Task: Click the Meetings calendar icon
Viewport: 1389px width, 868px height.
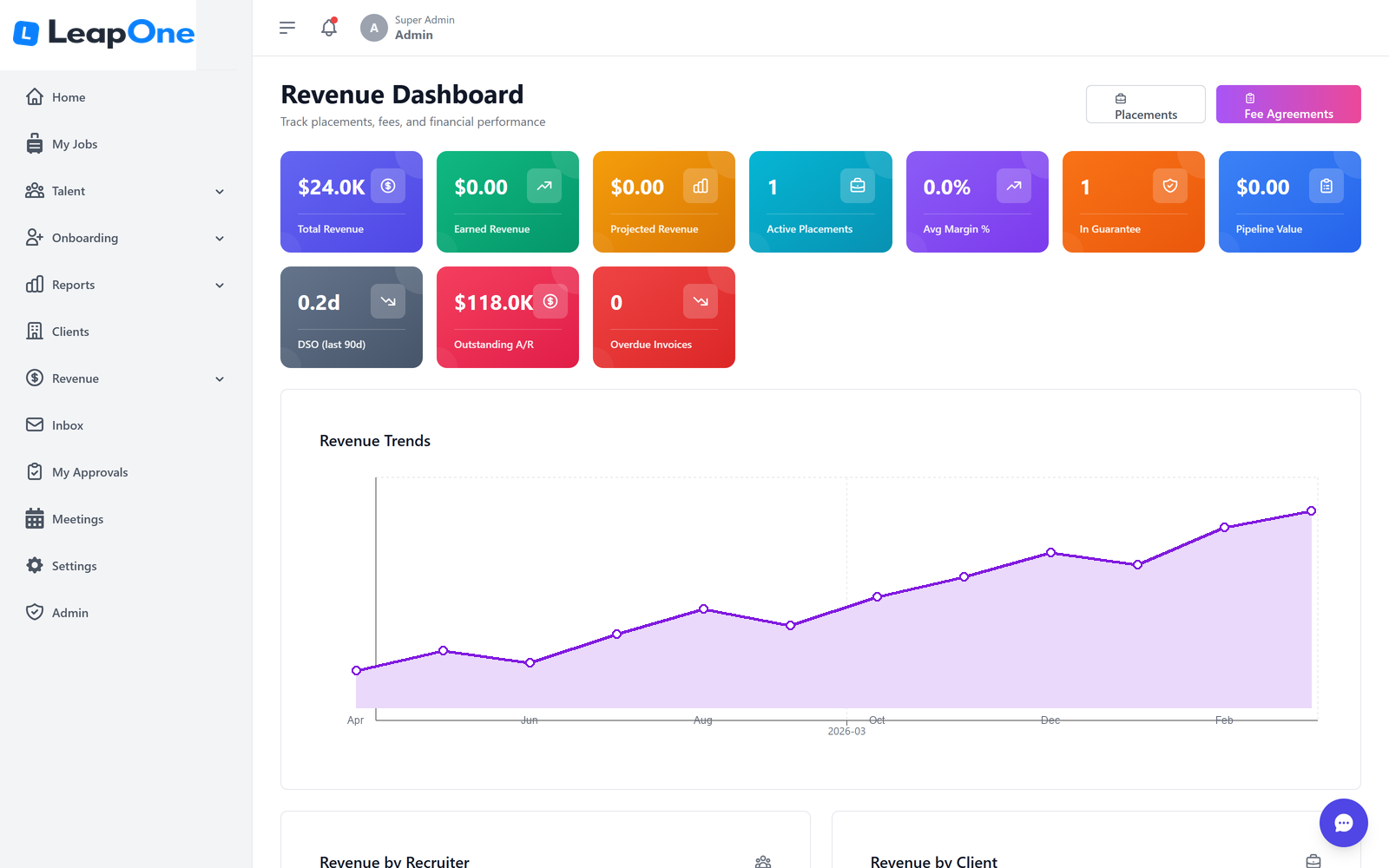Action: click(35, 518)
